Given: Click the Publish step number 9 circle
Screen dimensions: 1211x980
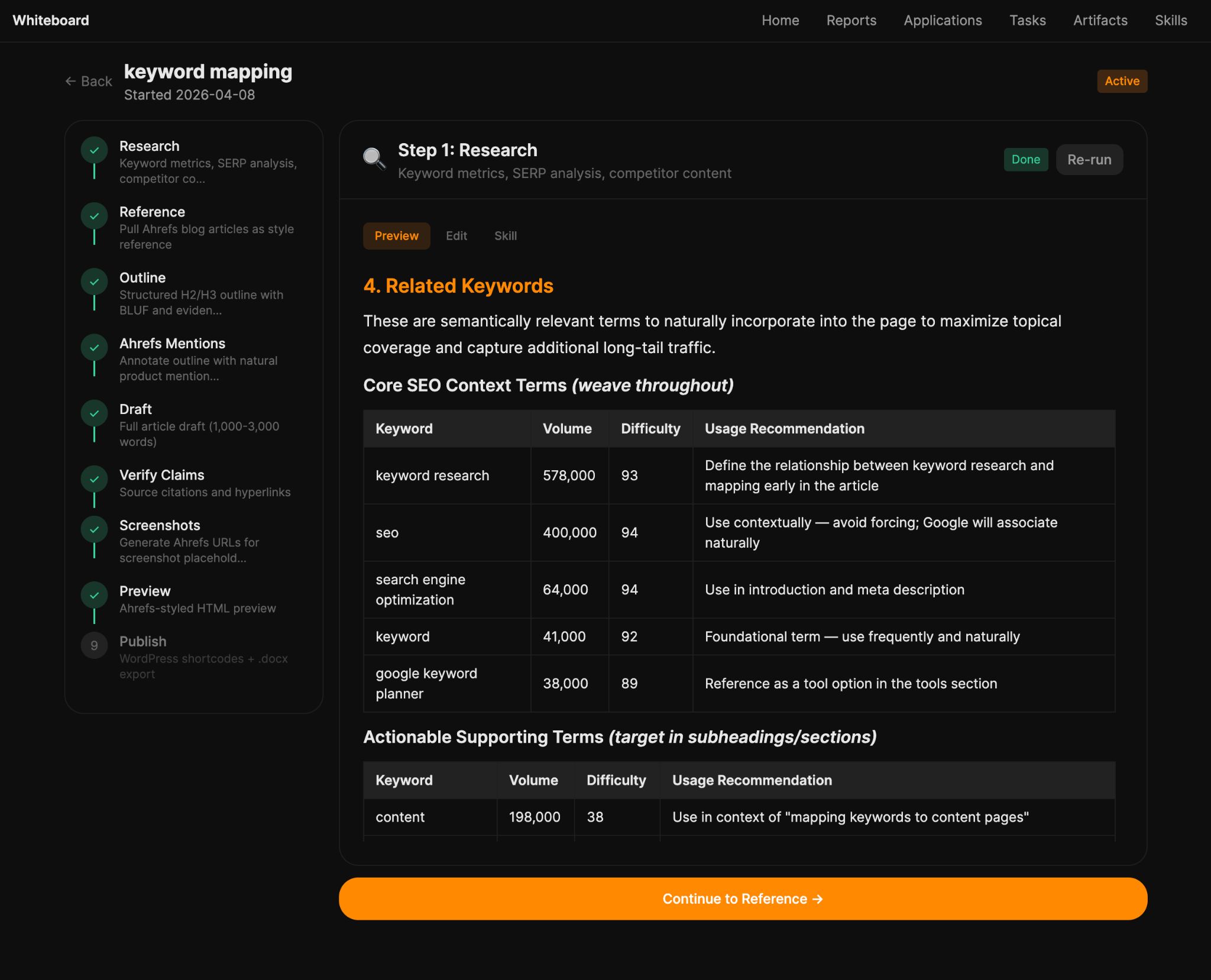Looking at the screenshot, I should 94,645.
